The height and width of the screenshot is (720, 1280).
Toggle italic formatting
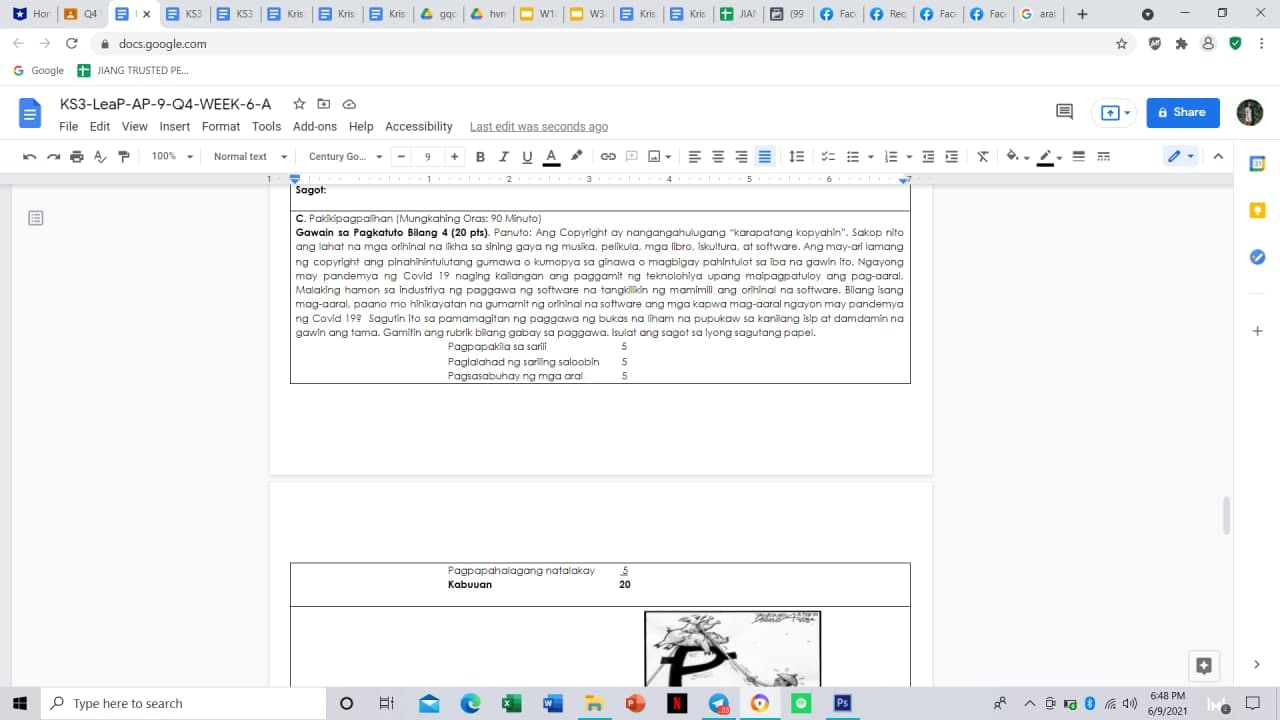point(503,156)
